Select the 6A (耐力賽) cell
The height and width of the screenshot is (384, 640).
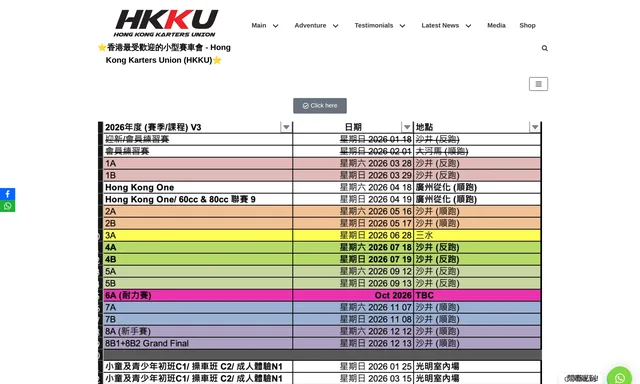coord(198,295)
